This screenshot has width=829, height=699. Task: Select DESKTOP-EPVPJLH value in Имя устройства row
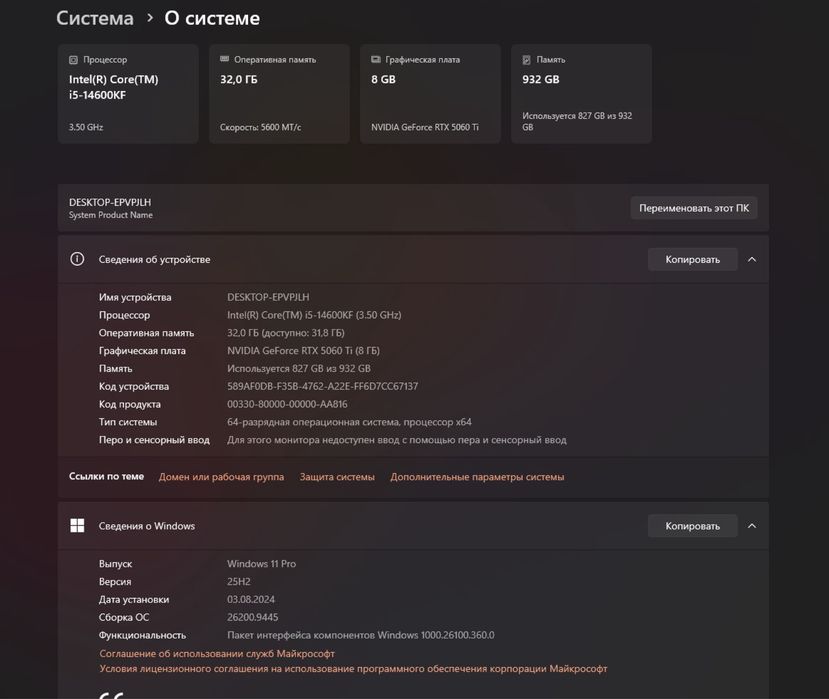(268, 297)
